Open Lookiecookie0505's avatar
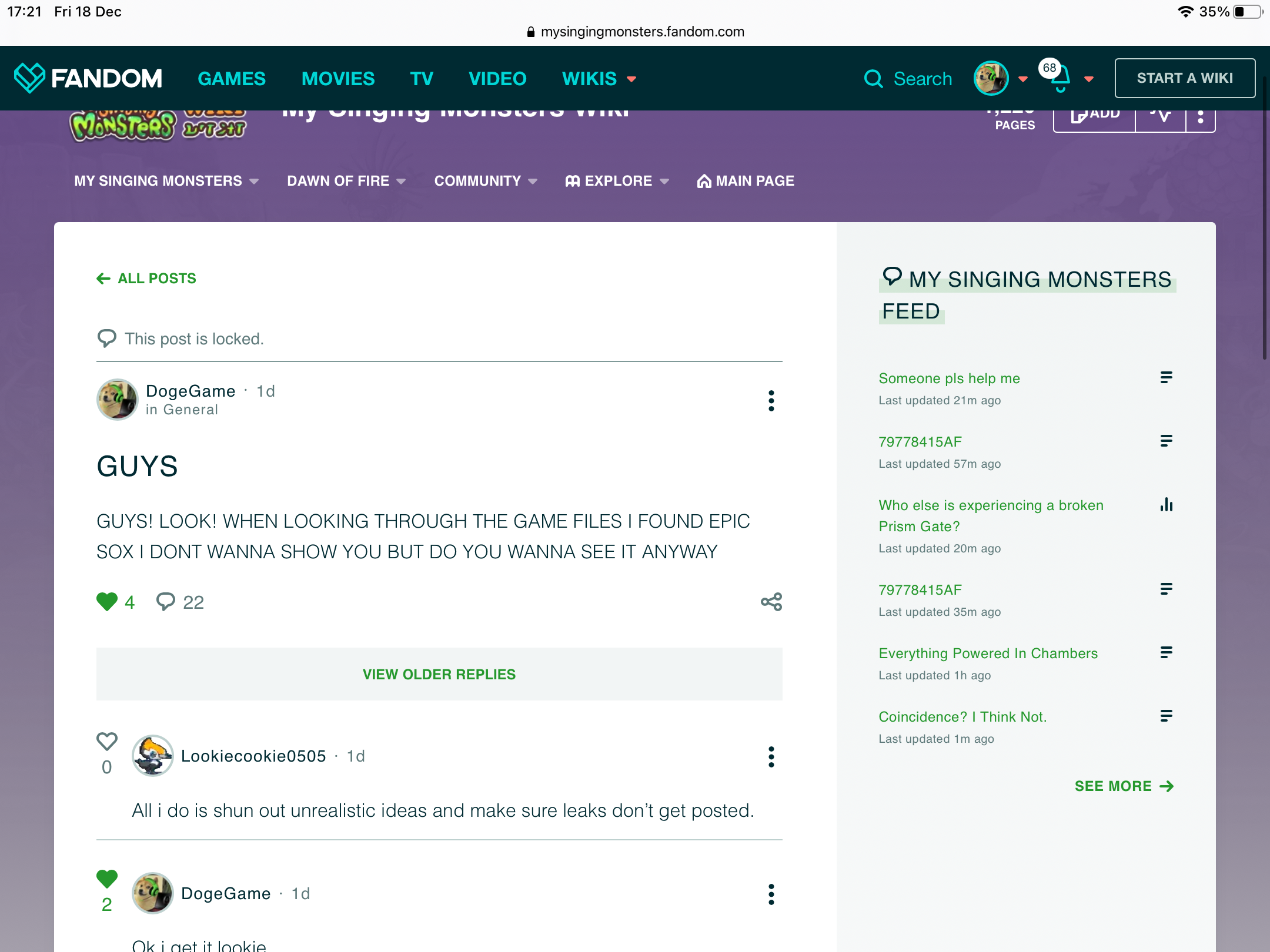Screen dimensions: 1270x952 coord(152,756)
